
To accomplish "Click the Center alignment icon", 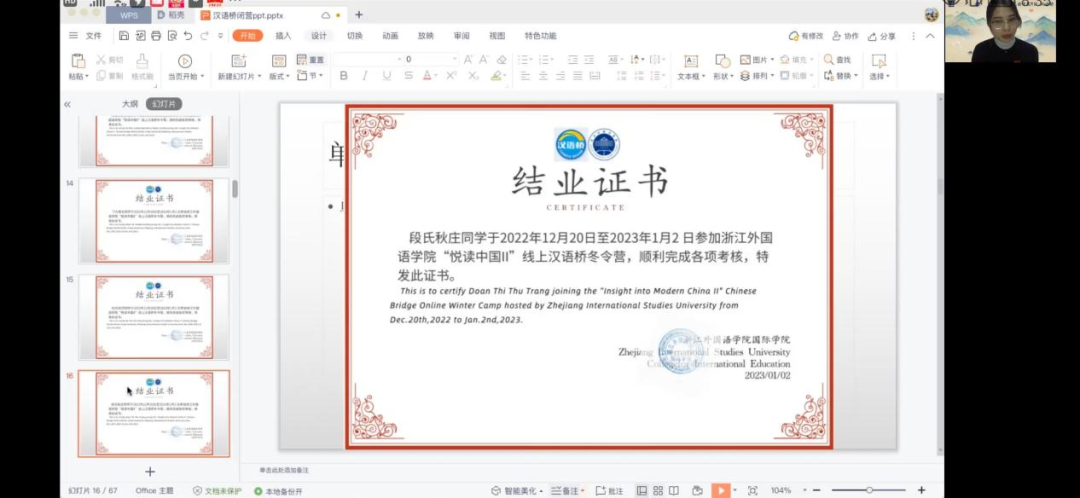I will (543, 76).
